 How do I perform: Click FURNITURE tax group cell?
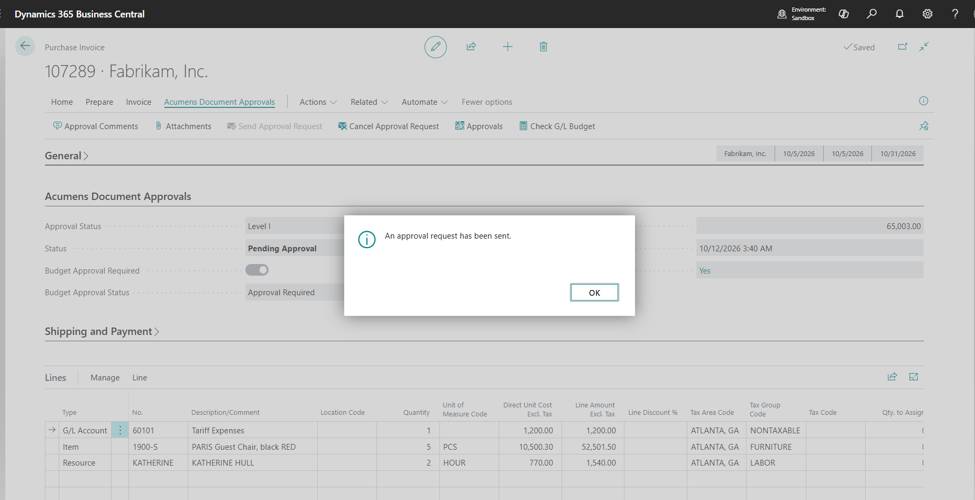coord(775,447)
